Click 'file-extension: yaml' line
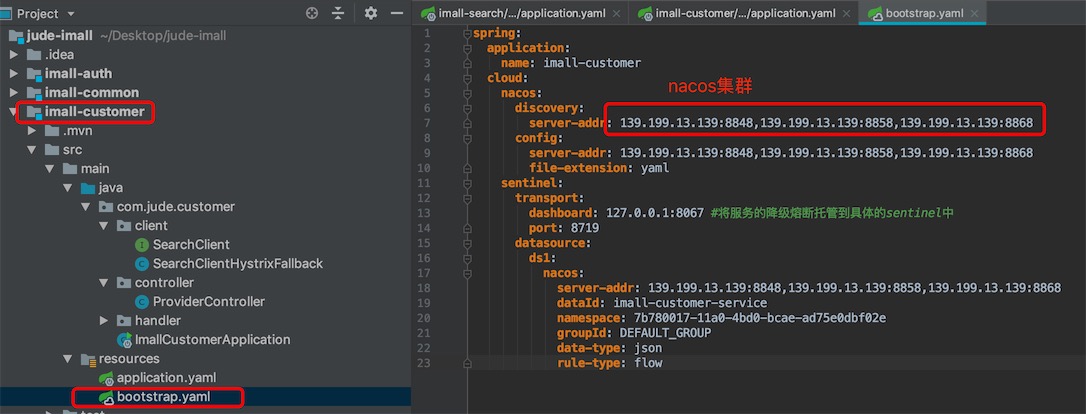1086x414 pixels. (599, 168)
